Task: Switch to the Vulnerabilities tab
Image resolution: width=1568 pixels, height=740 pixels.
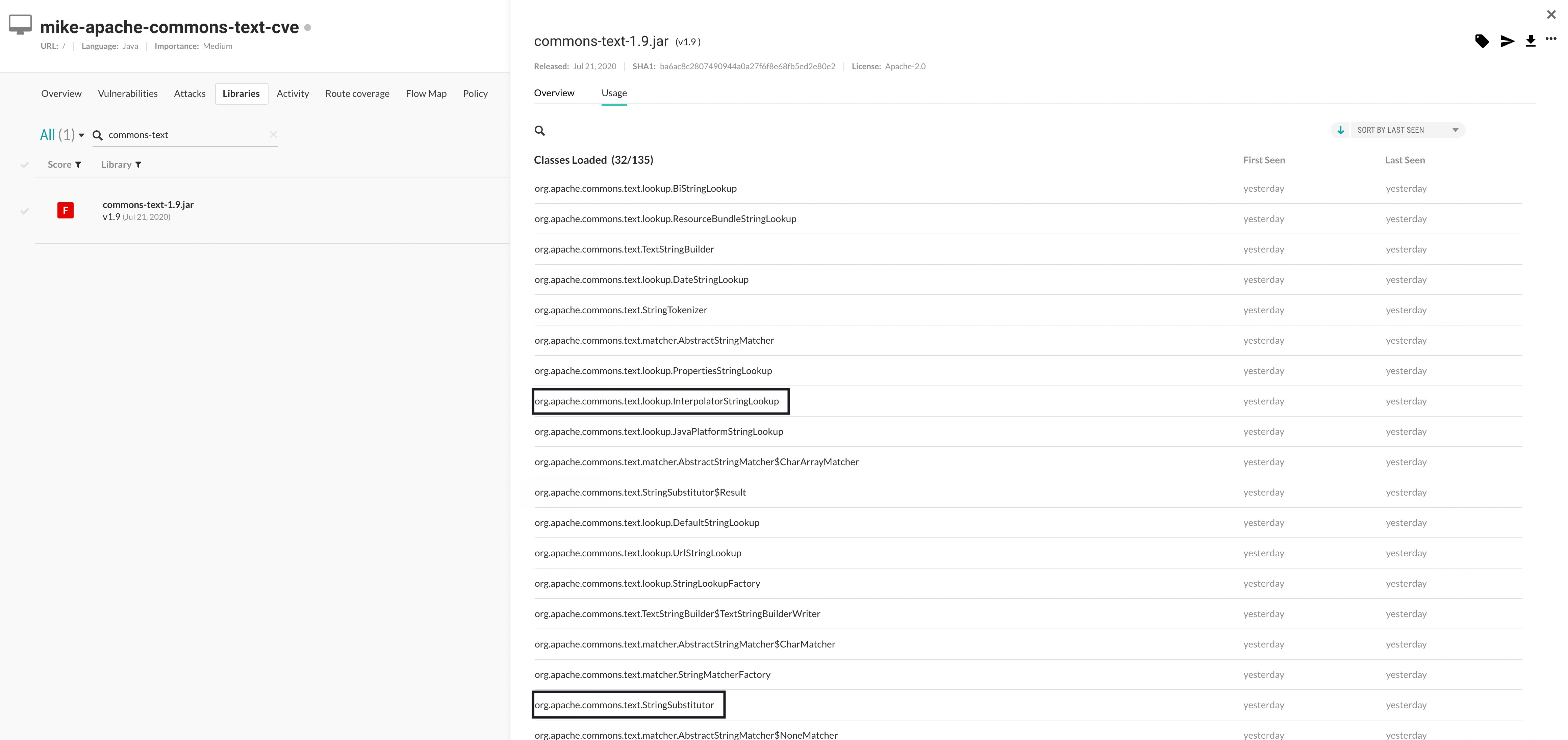Action: tap(128, 93)
